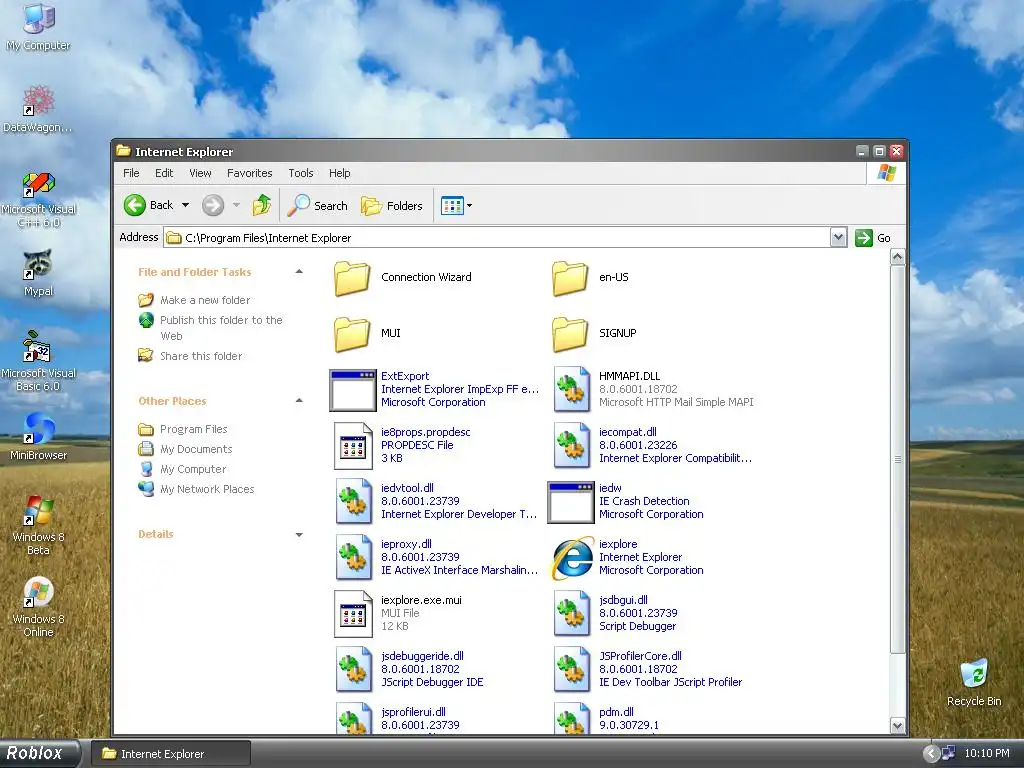1024x768 pixels.
Task: Go up one folder level
Action: tap(262, 205)
